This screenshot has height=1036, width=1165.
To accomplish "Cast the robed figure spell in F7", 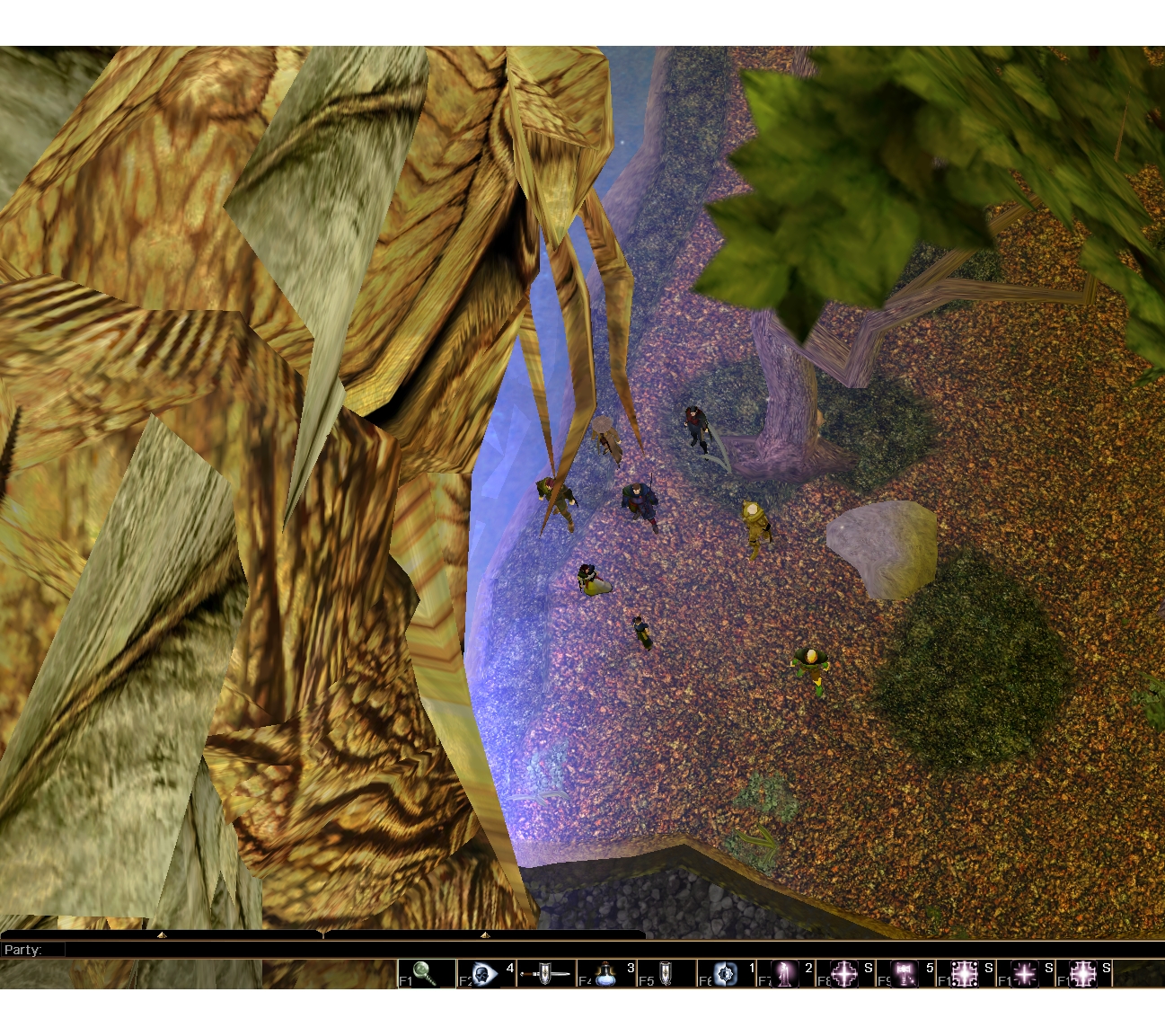I will pyautogui.click(x=785, y=974).
